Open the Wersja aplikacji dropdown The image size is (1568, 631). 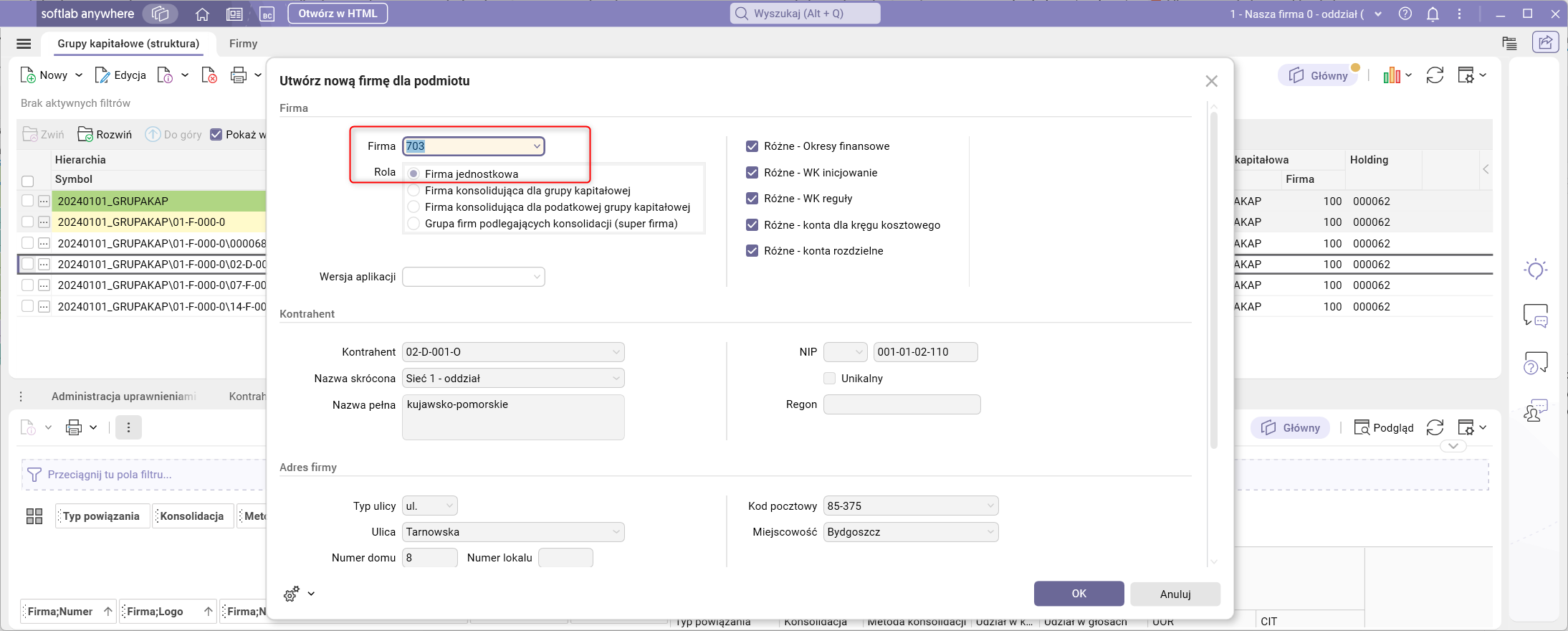tap(536, 277)
